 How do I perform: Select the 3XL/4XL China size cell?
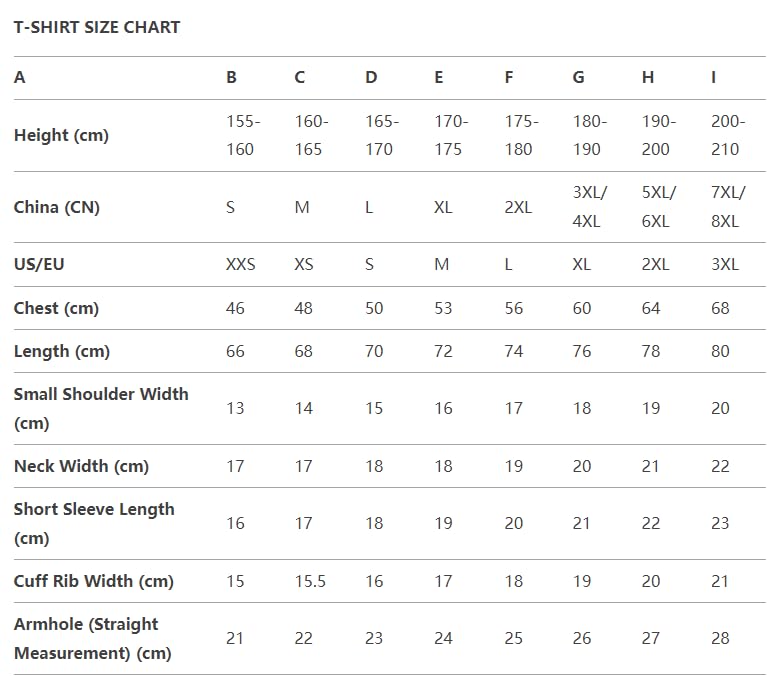[589, 207]
